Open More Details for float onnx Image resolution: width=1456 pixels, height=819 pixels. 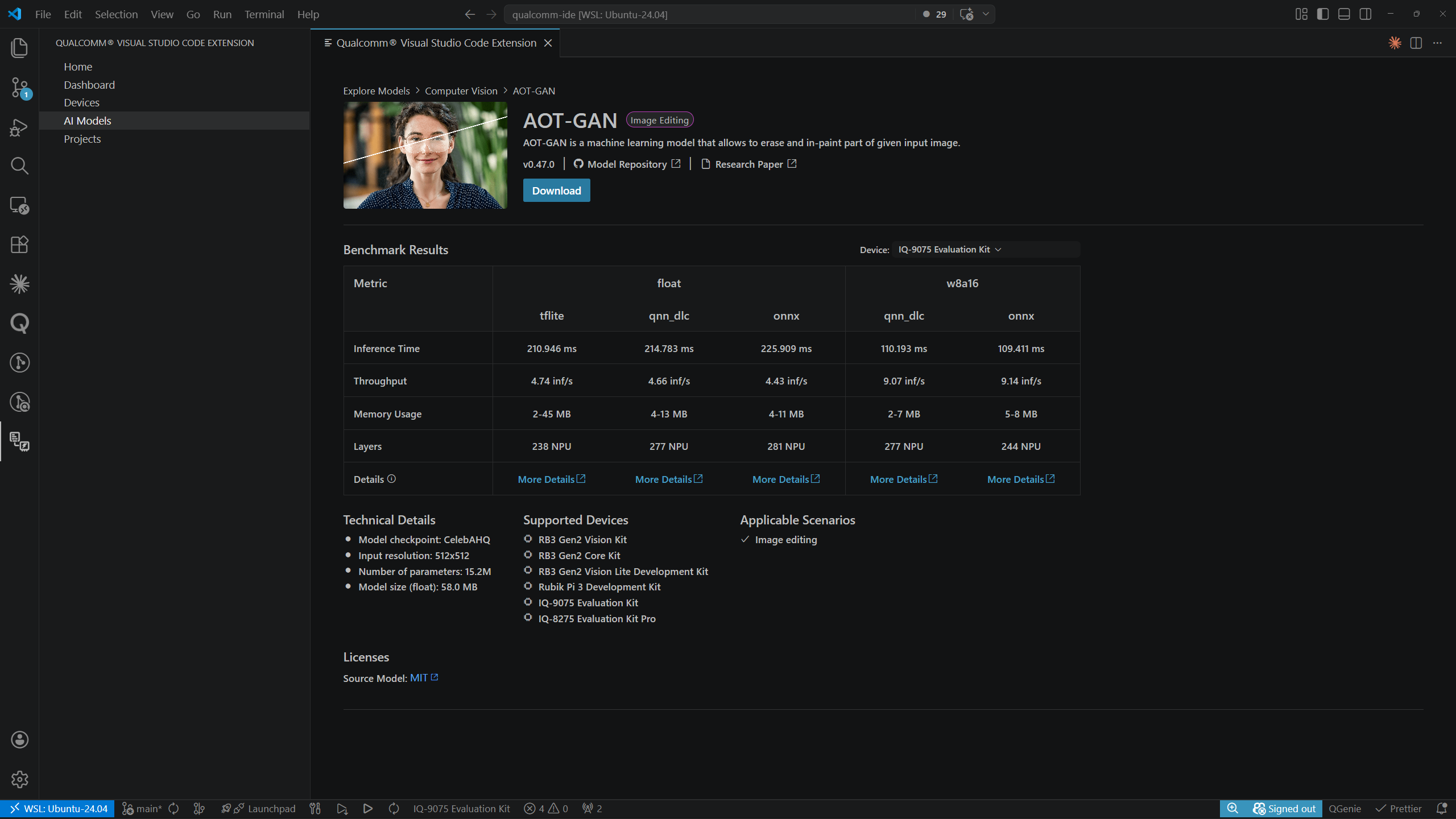click(786, 479)
